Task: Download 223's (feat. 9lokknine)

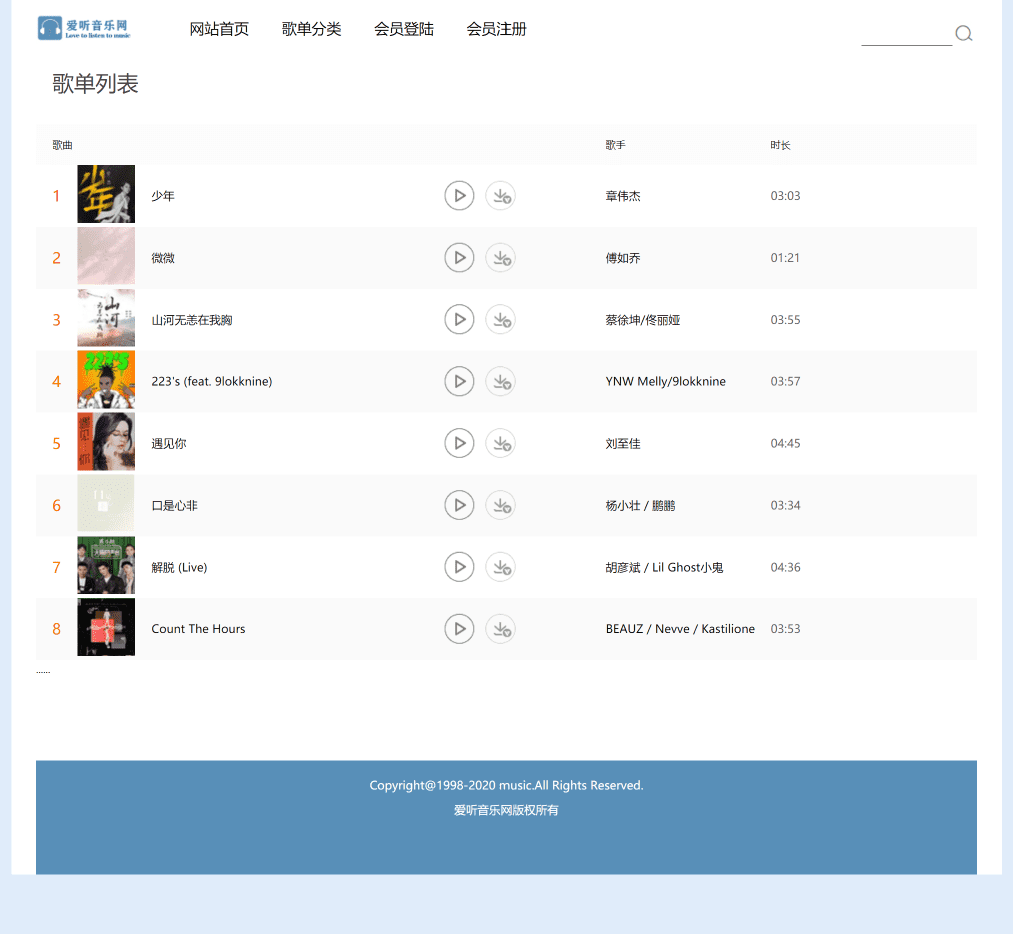Action: tap(501, 382)
